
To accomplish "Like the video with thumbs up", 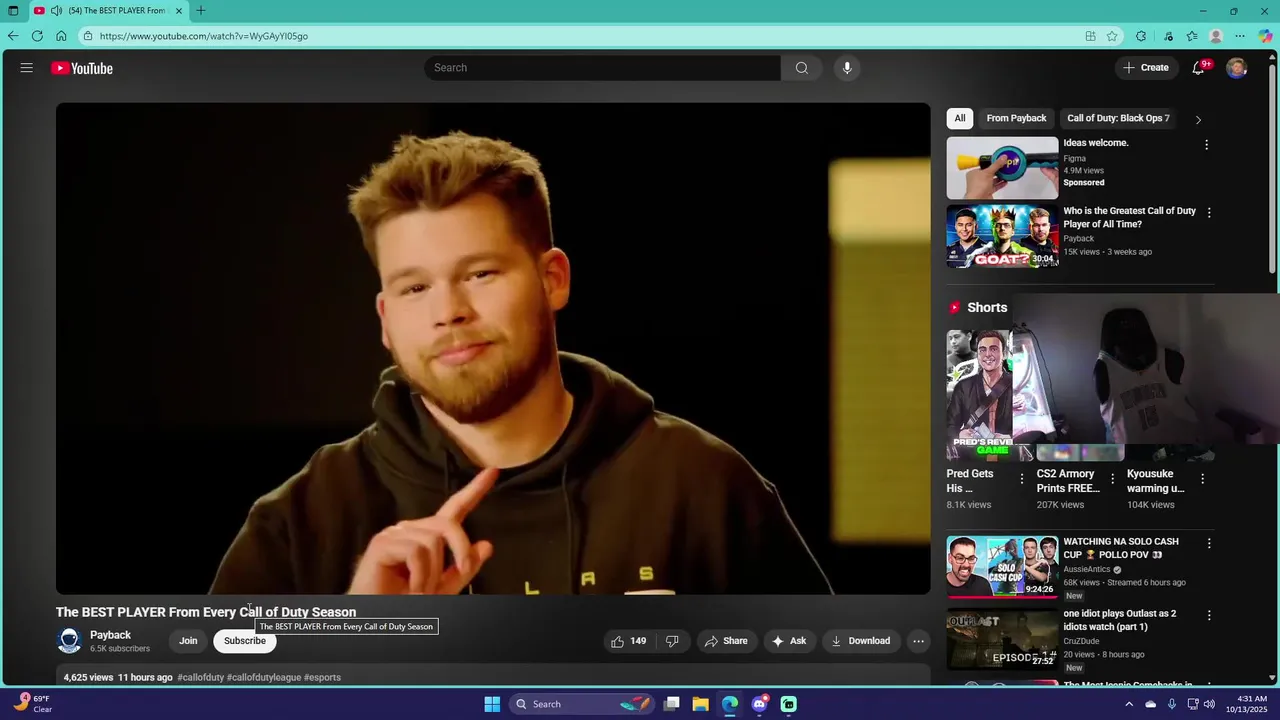I will click(629, 641).
